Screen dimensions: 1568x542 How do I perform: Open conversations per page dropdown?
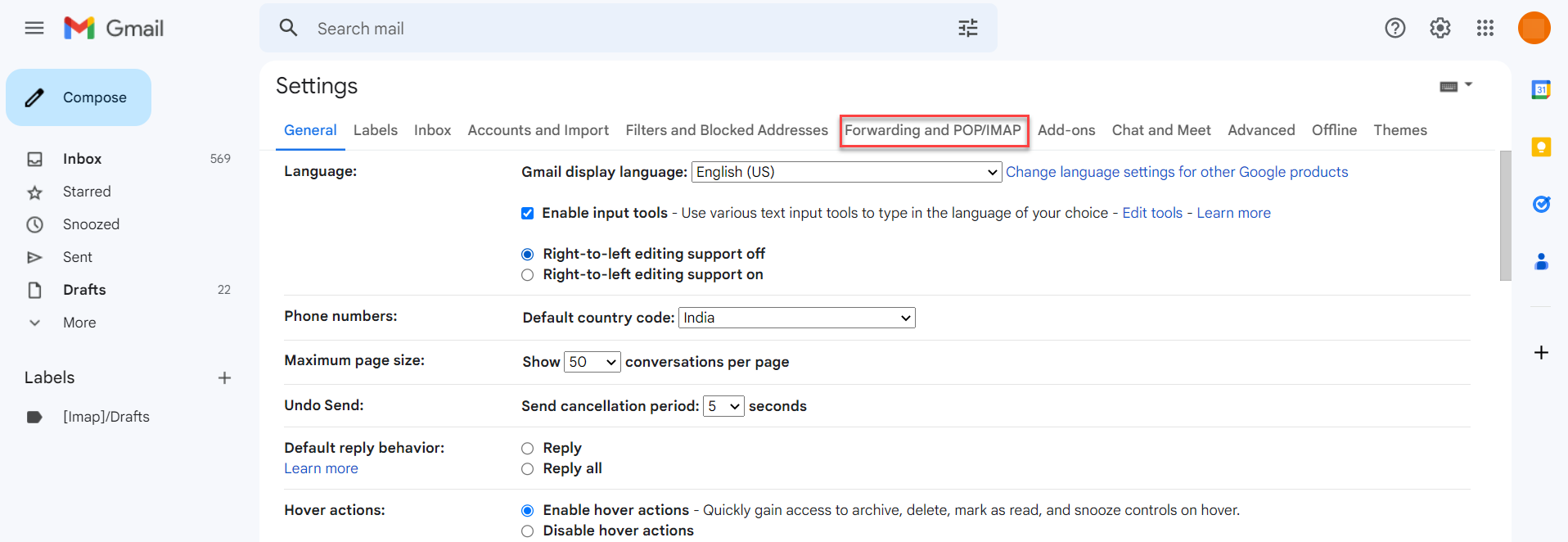[x=593, y=362]
